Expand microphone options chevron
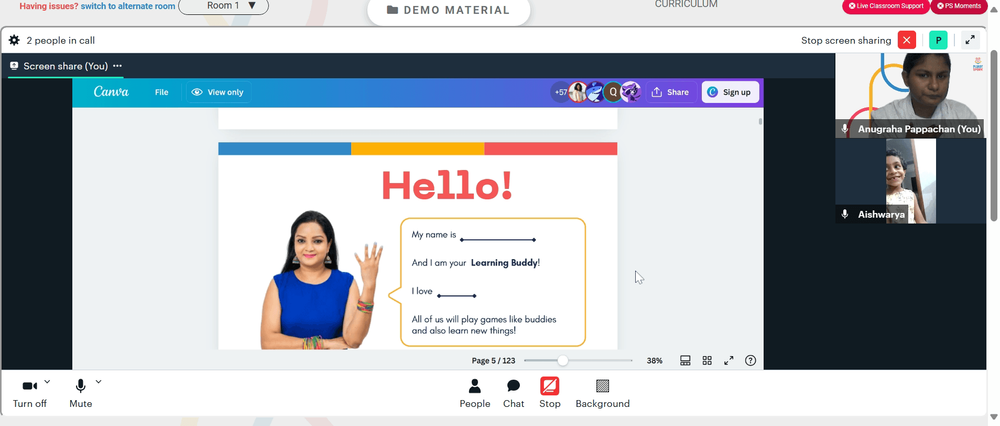The width and height of the screenshot is (1000, 426). [98, 382]
